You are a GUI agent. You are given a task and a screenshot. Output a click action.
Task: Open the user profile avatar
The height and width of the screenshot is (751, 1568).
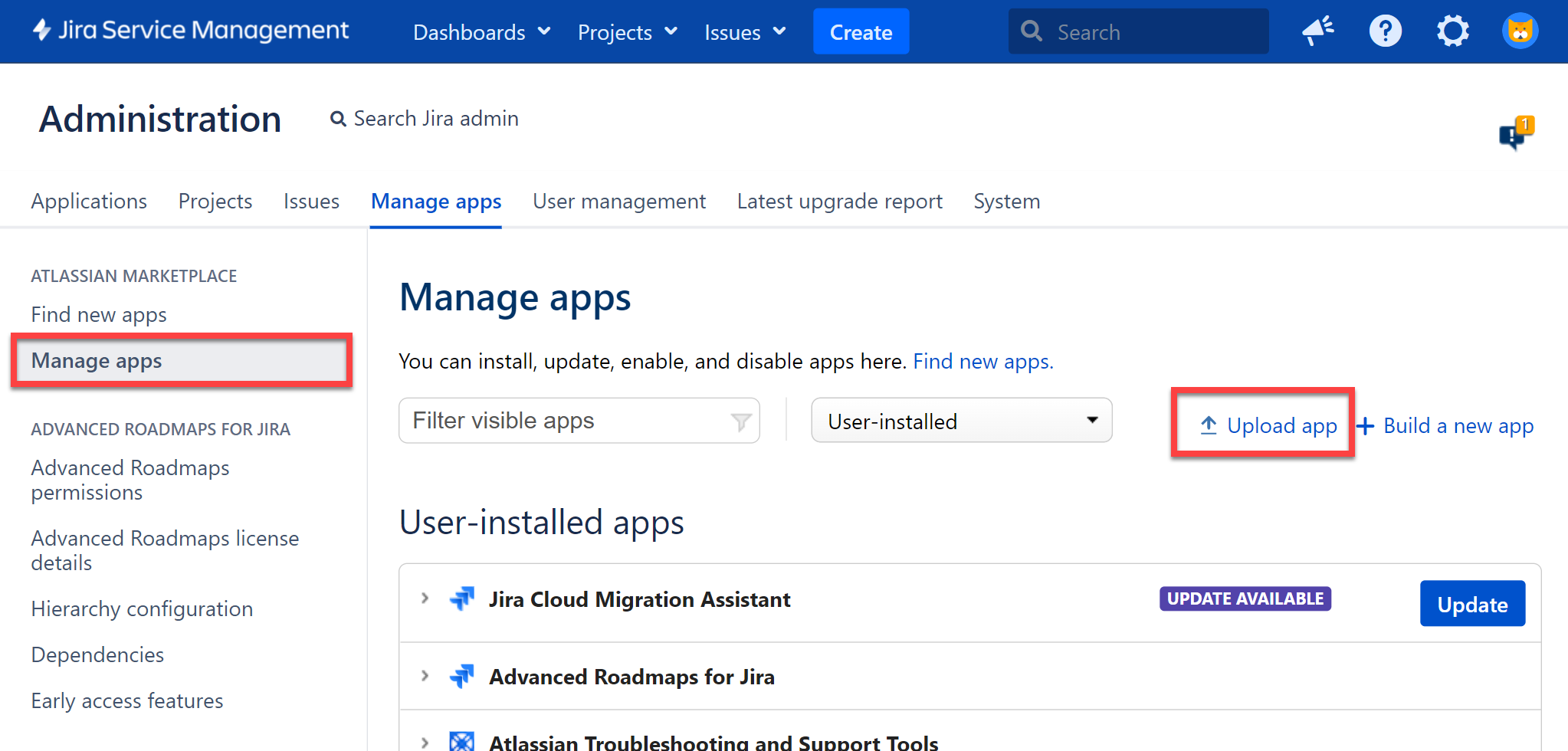click(1520, 31)
